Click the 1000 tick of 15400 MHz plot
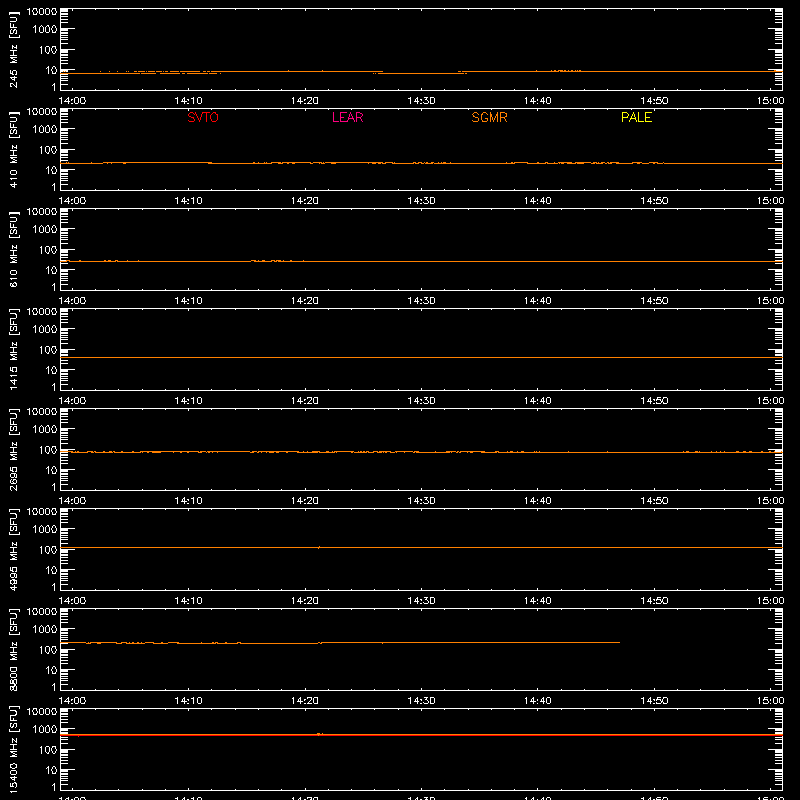This screenshot has height=800, width=800. 45,730
